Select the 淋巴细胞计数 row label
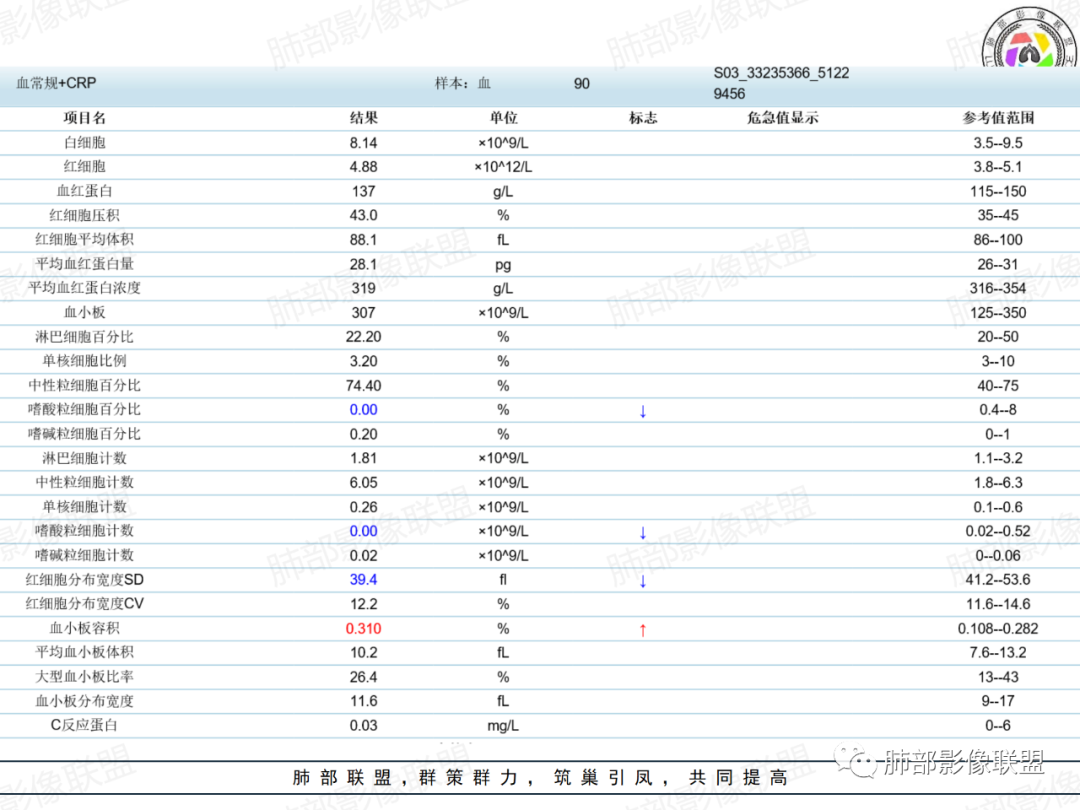Screen dimensions: 1080x810 85,458
